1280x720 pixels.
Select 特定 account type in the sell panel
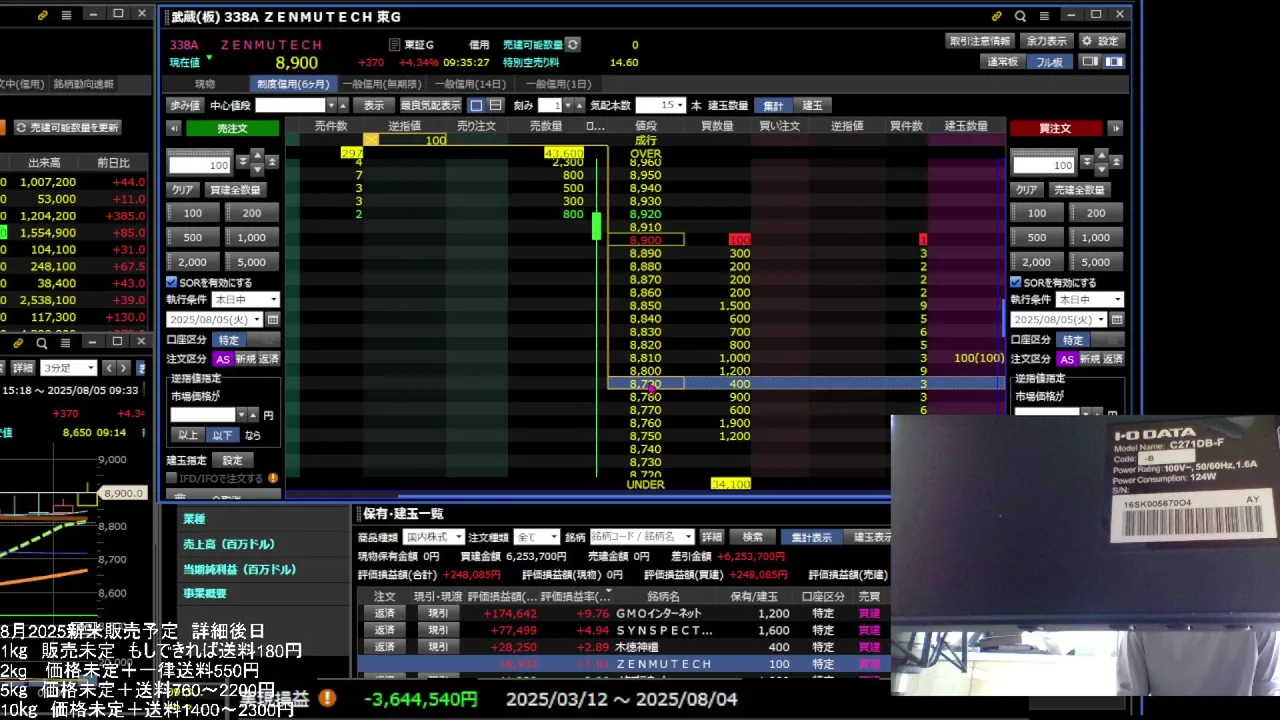(229, 340)
